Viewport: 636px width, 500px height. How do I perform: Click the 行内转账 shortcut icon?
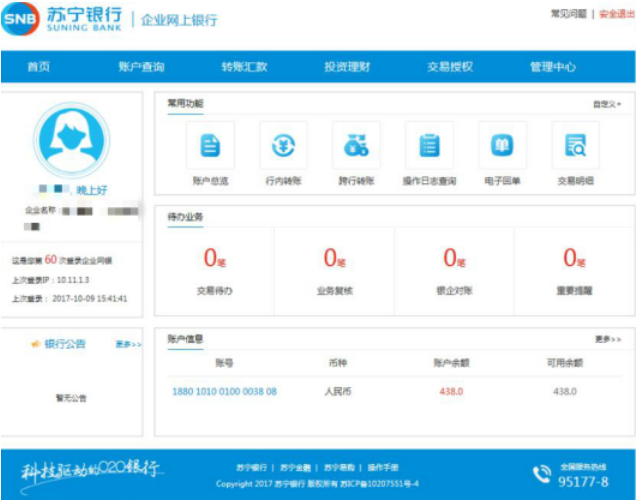(283, 146)
